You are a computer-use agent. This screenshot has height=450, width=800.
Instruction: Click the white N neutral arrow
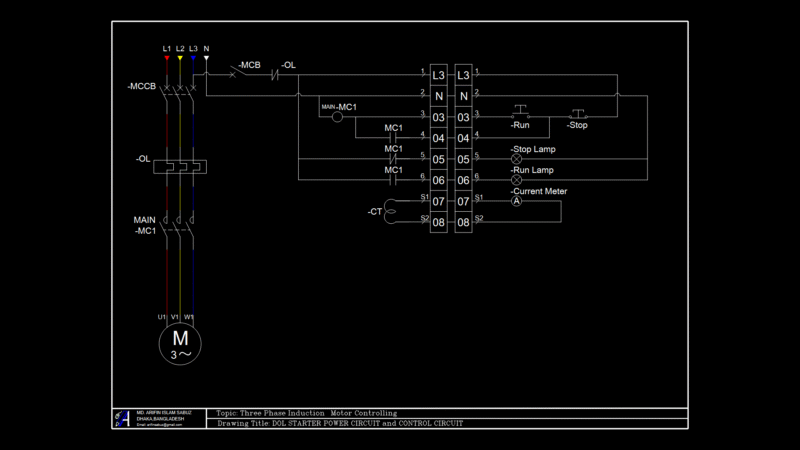point(206,58)
